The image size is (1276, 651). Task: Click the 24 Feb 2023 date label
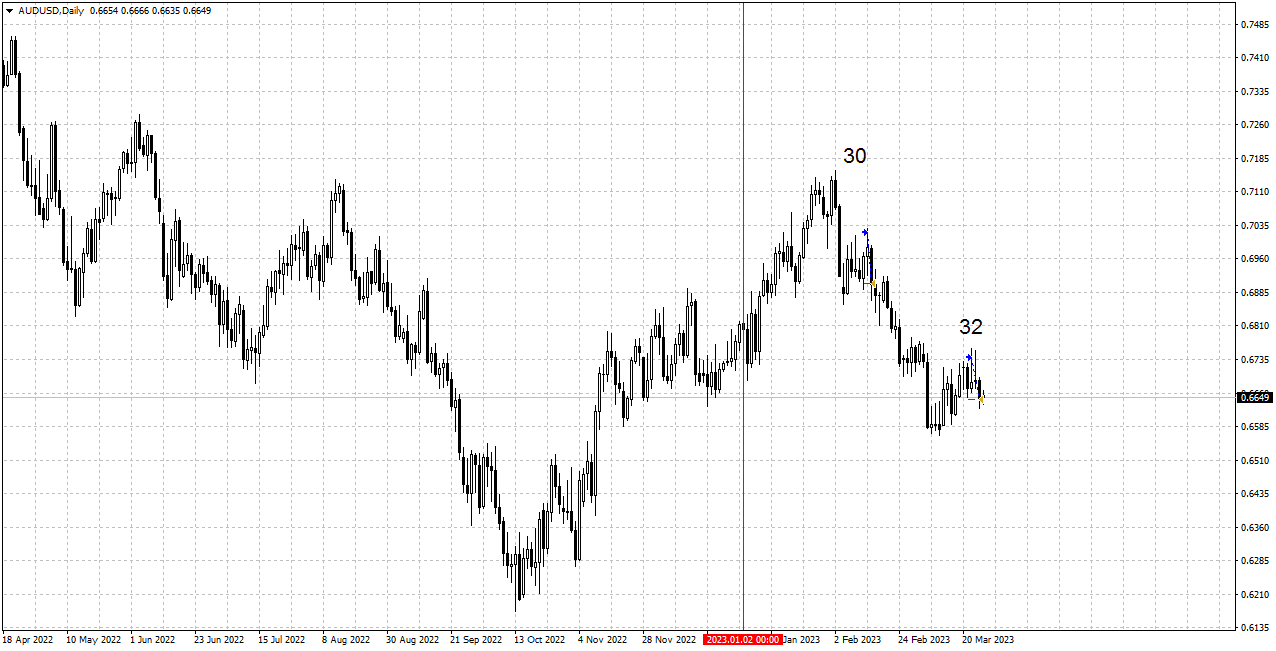click(924, 639)
